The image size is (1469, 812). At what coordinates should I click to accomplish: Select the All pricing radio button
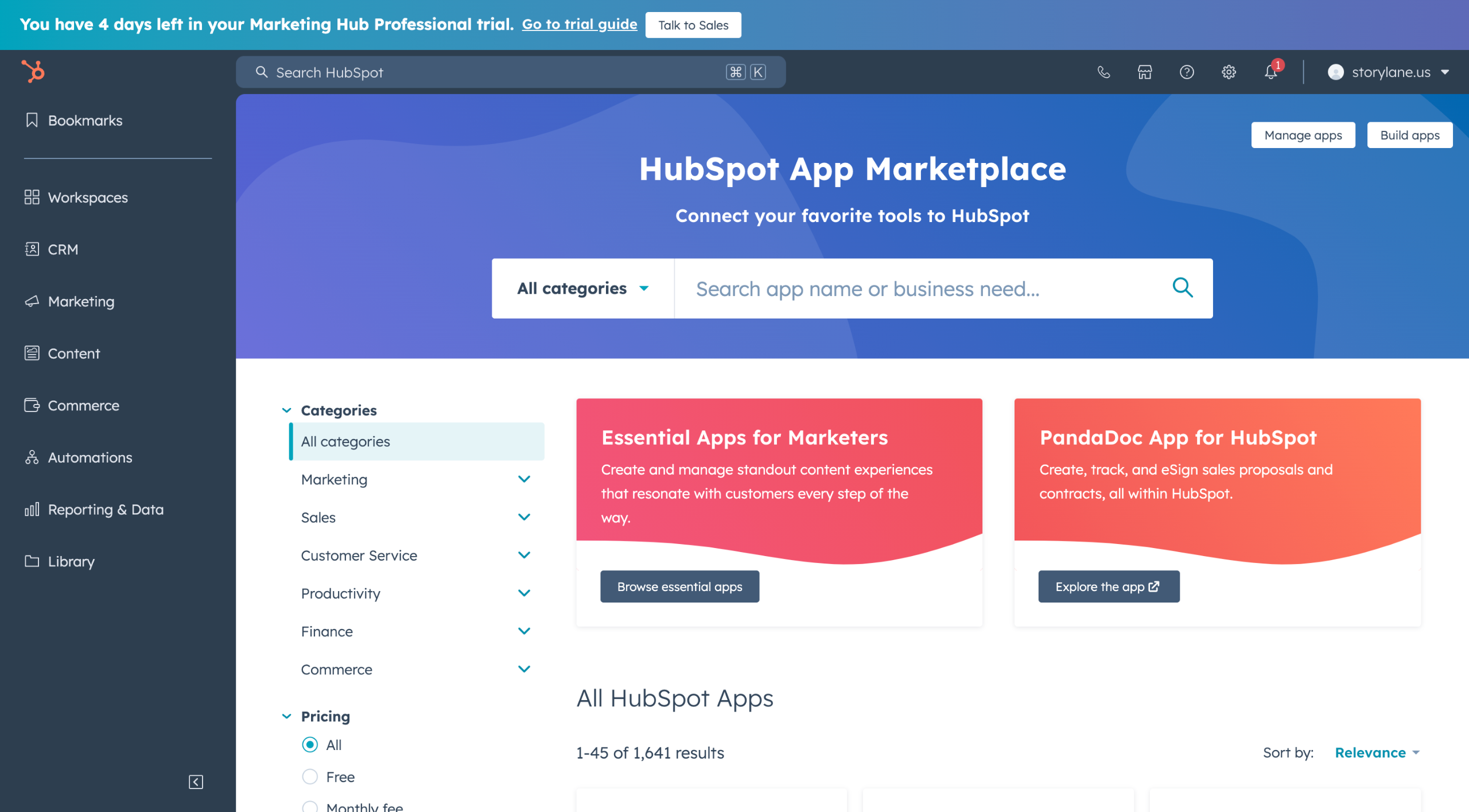click(x=310, y=745)
